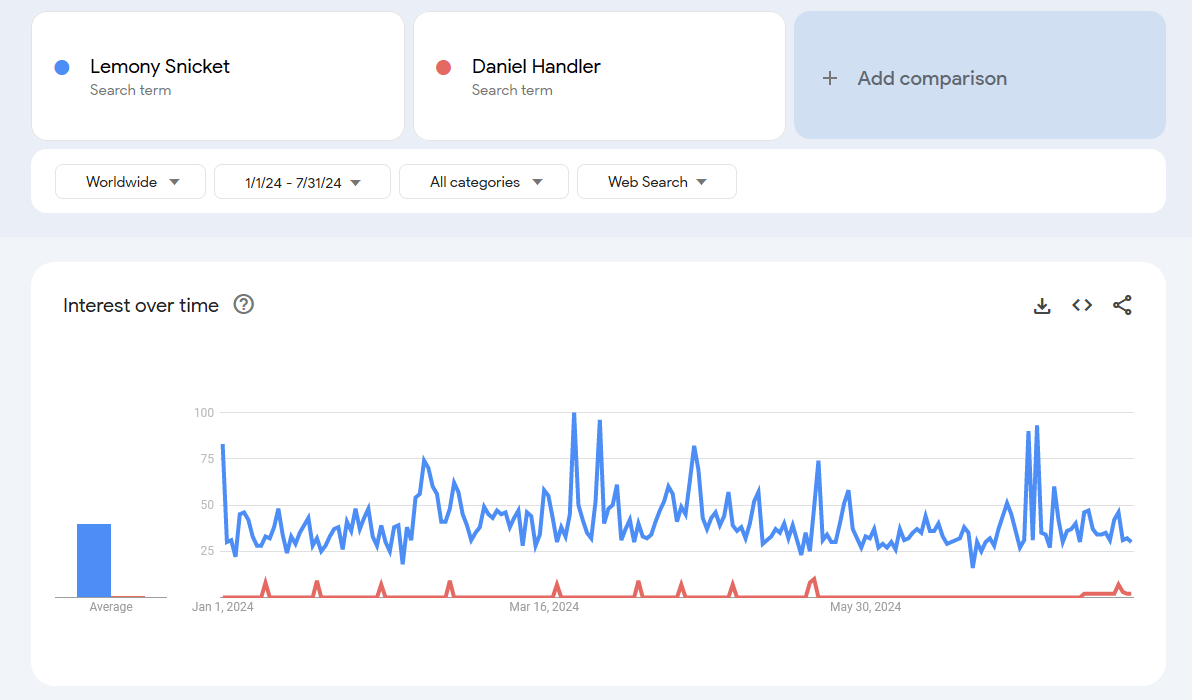This screenshot has height=700, width=1192.
Task: Open the embed code icon
Action: (1082, 306)
